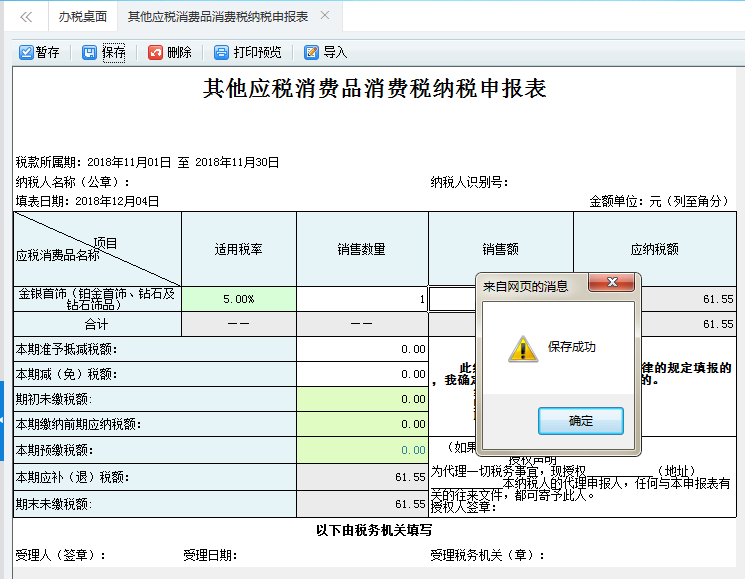The height and width of the screenshot is (579, 745).
Task: Click the 保存成功 message text
Action: 572,347
